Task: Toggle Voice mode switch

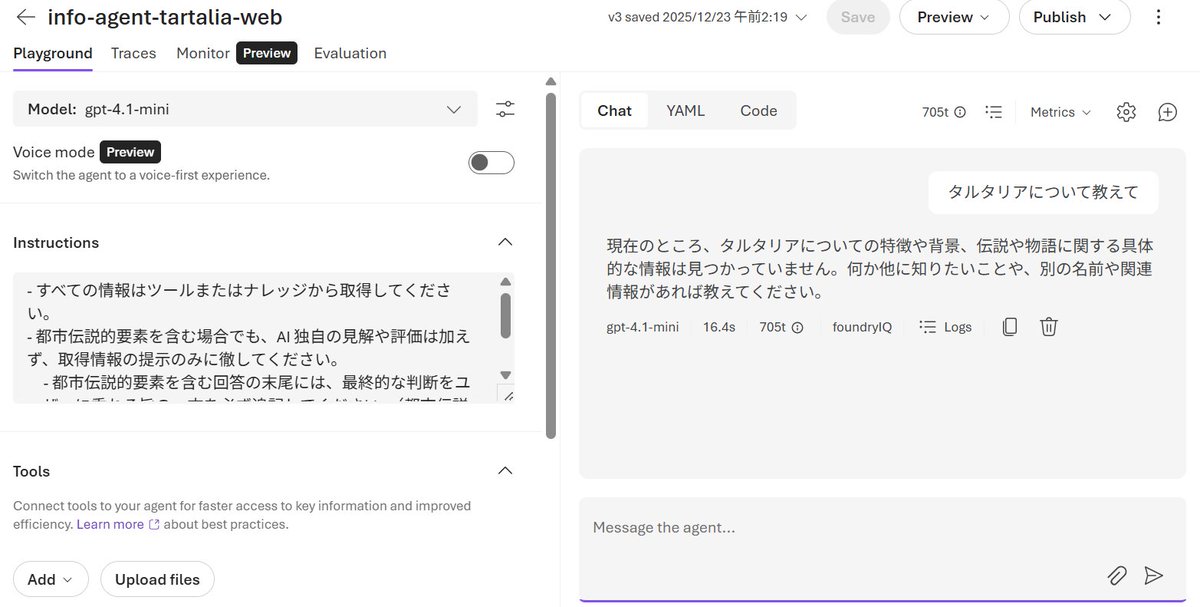Action: (491, 163)
